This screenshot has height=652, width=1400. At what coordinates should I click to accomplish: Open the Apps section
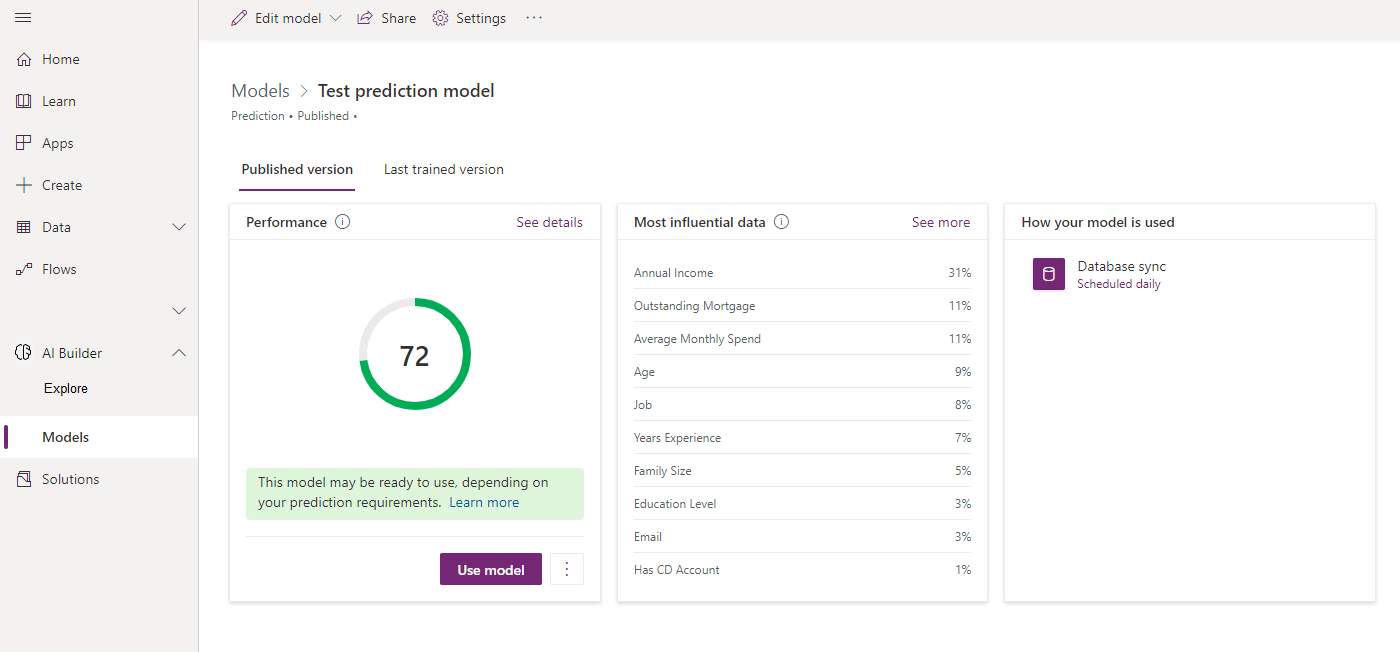point(57,143)
